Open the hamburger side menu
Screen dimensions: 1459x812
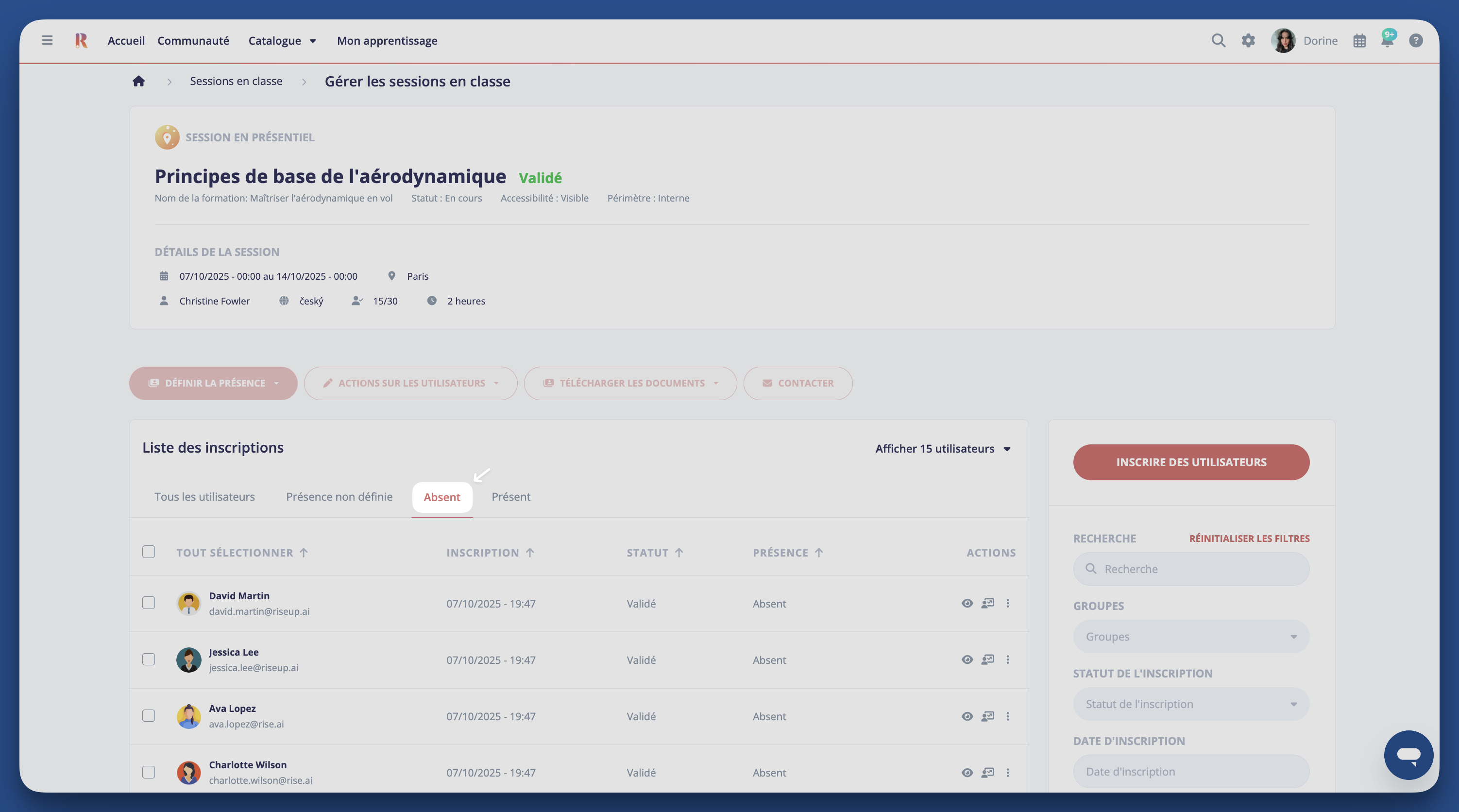coord(47,40)
